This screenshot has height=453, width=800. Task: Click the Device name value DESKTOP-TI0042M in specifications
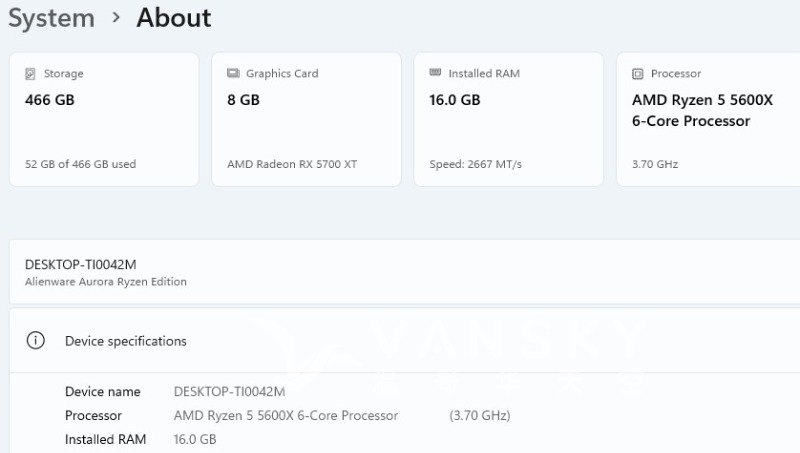coord(229,391)
